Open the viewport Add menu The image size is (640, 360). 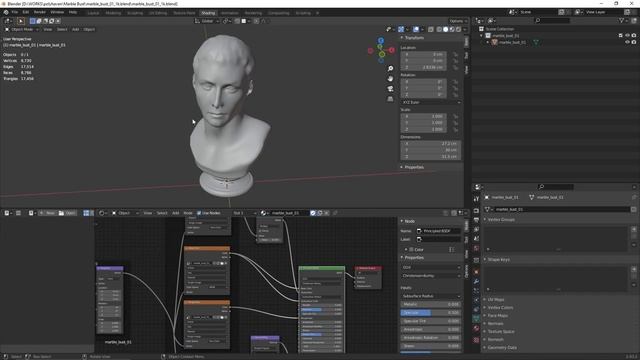[76, 29]
